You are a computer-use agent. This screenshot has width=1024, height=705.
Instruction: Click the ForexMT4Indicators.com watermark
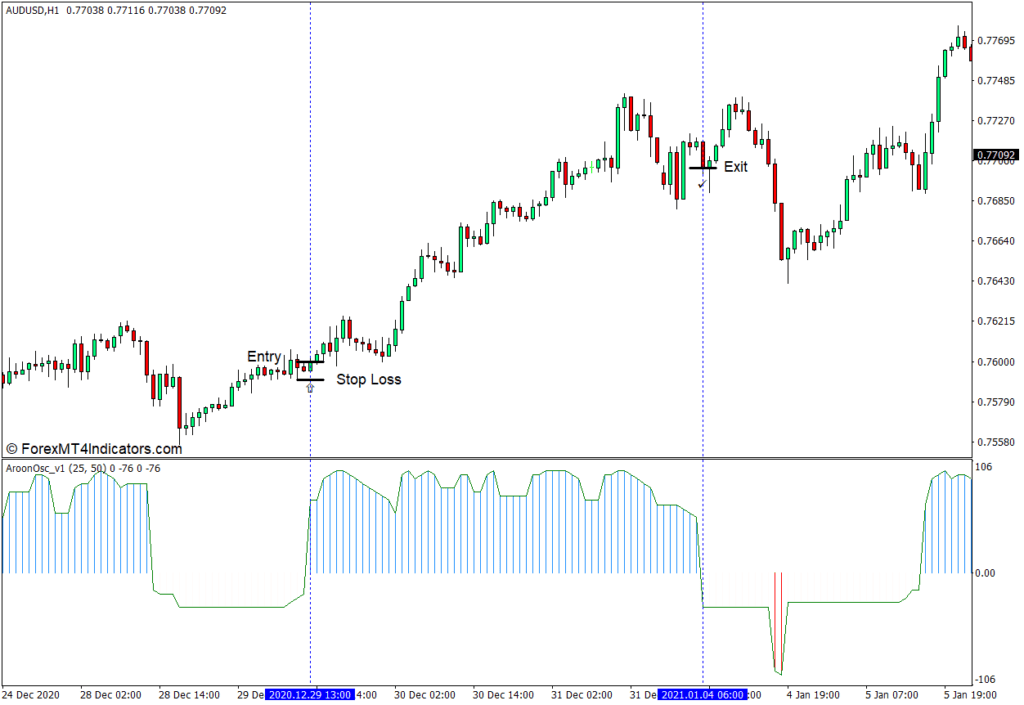[94, 449]
